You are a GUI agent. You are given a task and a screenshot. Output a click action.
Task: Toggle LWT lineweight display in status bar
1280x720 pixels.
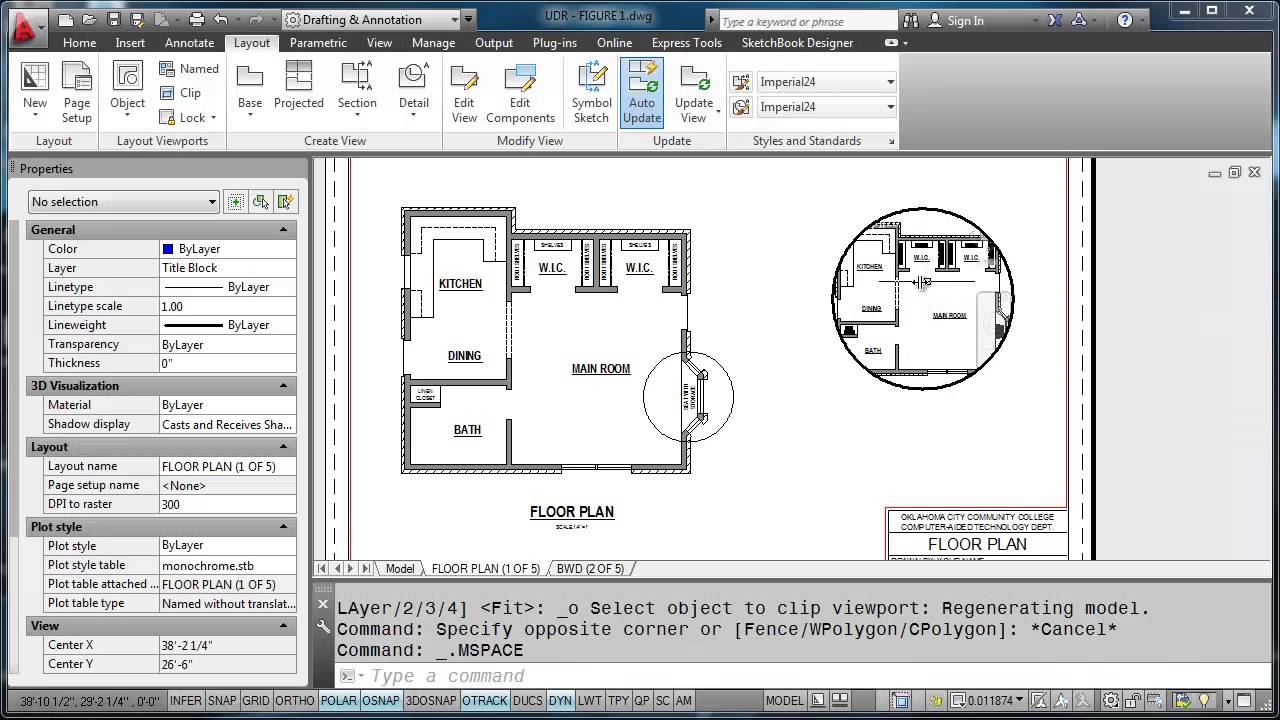[x=590, y=701]
